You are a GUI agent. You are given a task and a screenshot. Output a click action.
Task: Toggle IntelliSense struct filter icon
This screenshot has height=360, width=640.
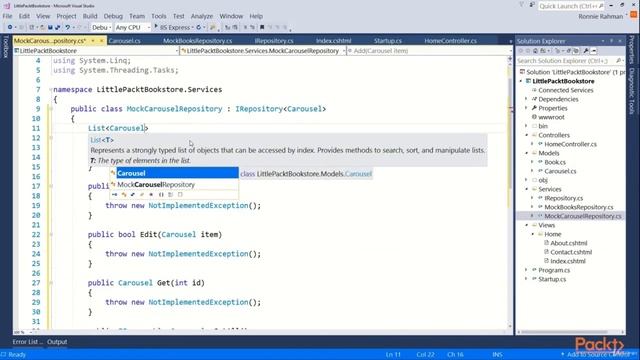(133, 195)
